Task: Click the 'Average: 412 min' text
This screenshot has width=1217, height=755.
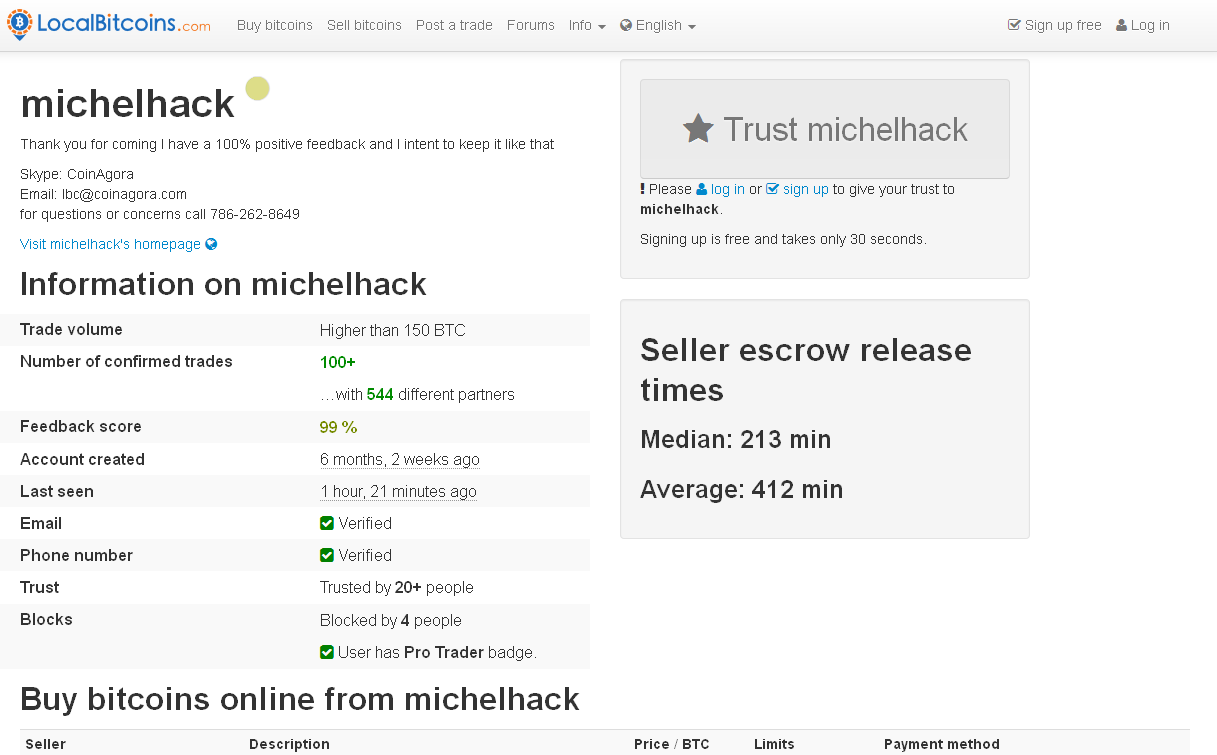Action: 742,489
